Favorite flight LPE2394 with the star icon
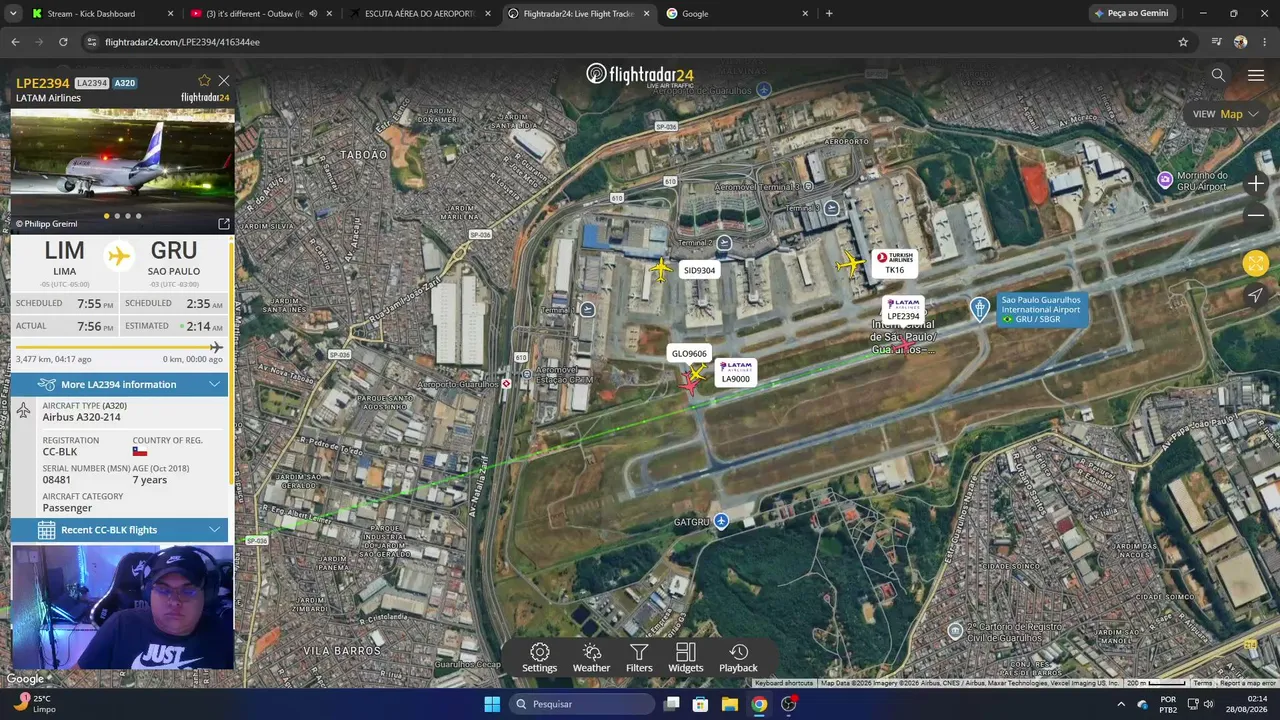The width and height of the screenshot is (1280, 720). pyautogui.click(x=205, y=80)
